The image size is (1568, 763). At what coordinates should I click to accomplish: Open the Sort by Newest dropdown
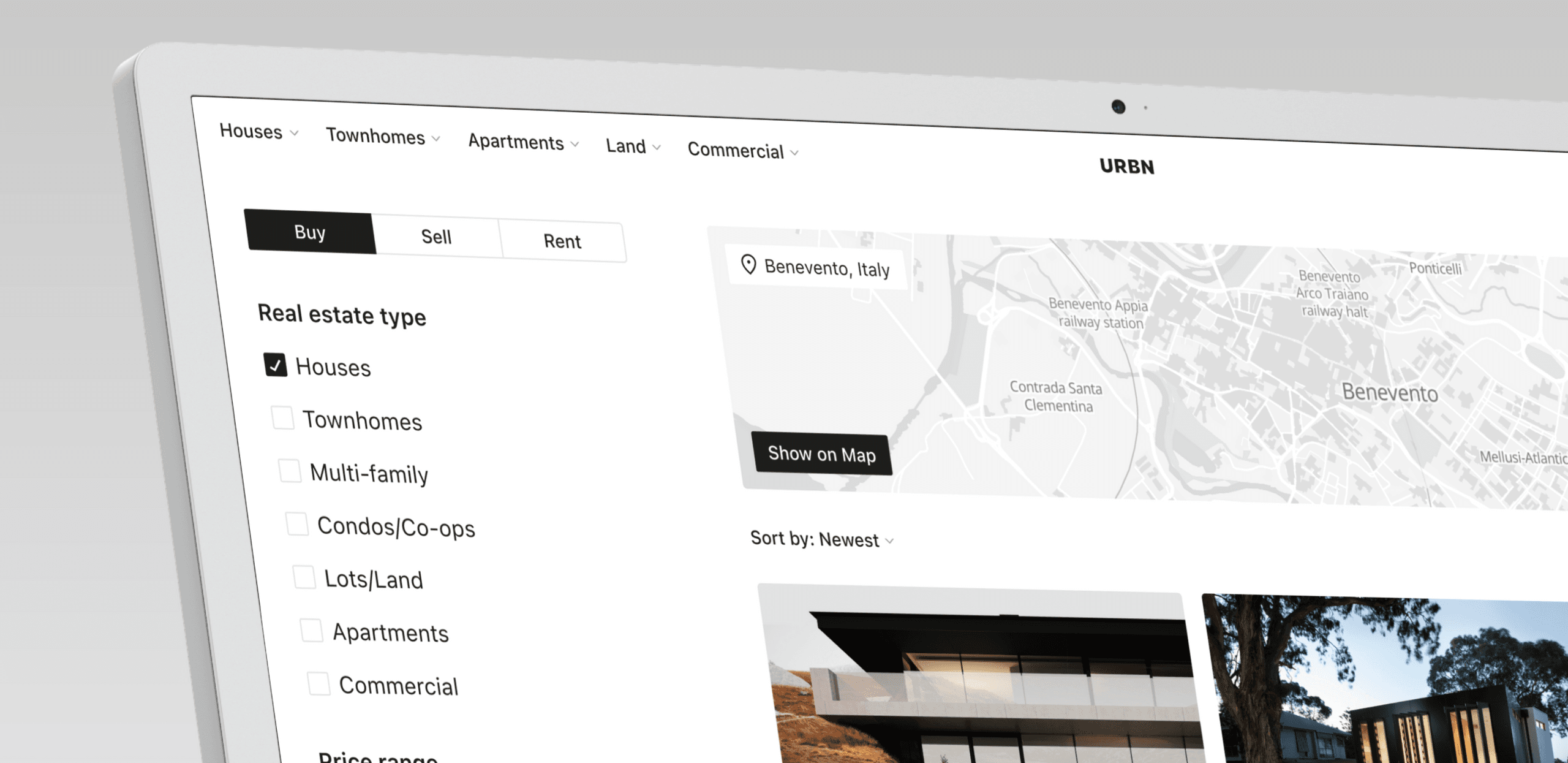pos(819,540)
